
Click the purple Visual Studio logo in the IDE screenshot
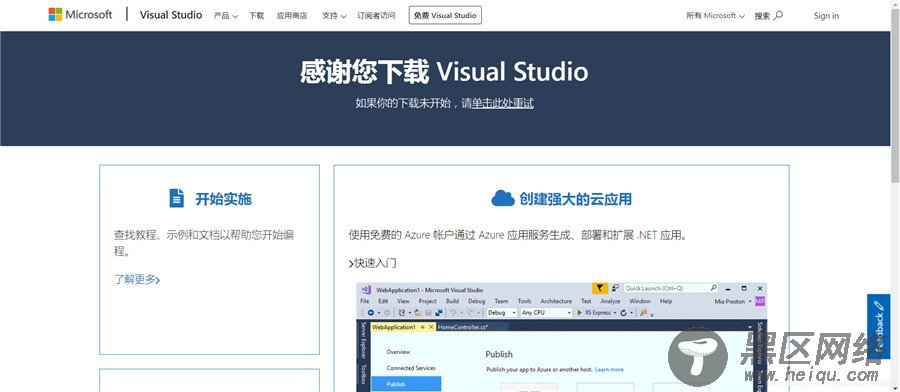point(366,290)
